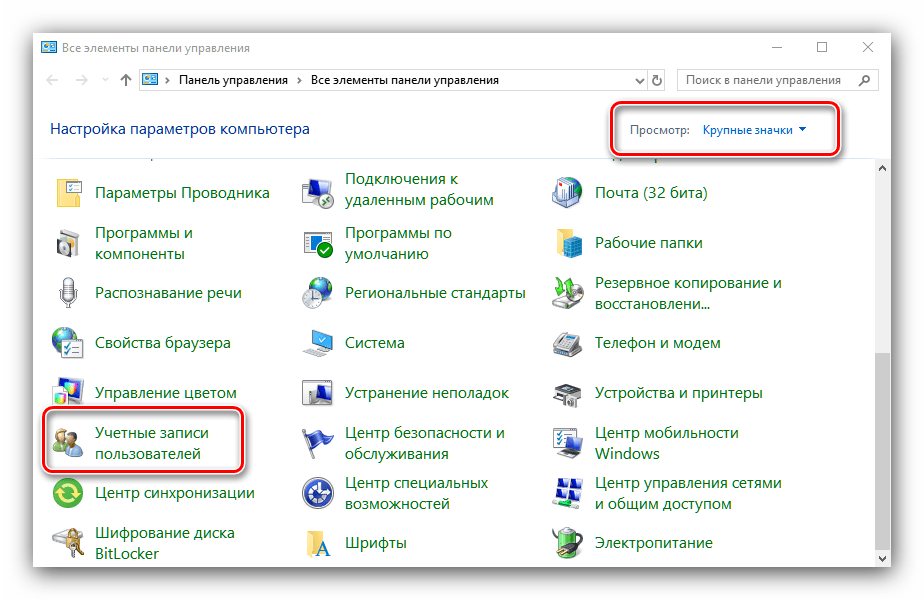Click the refresh button in address bar
The image size is (924, 600).
click(x=657, y=80)
